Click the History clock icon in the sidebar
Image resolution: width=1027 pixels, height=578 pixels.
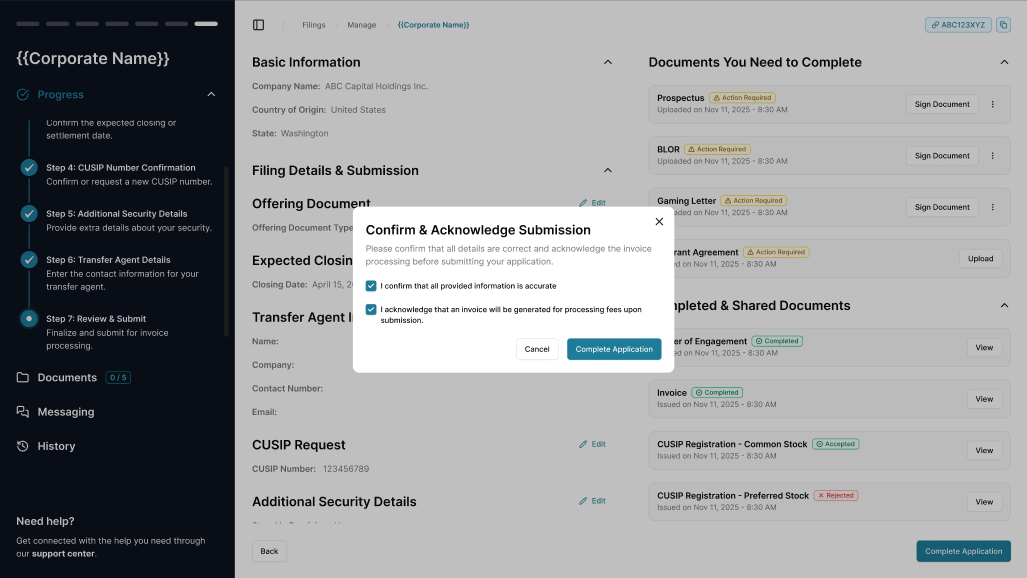[x=23, y=446]
